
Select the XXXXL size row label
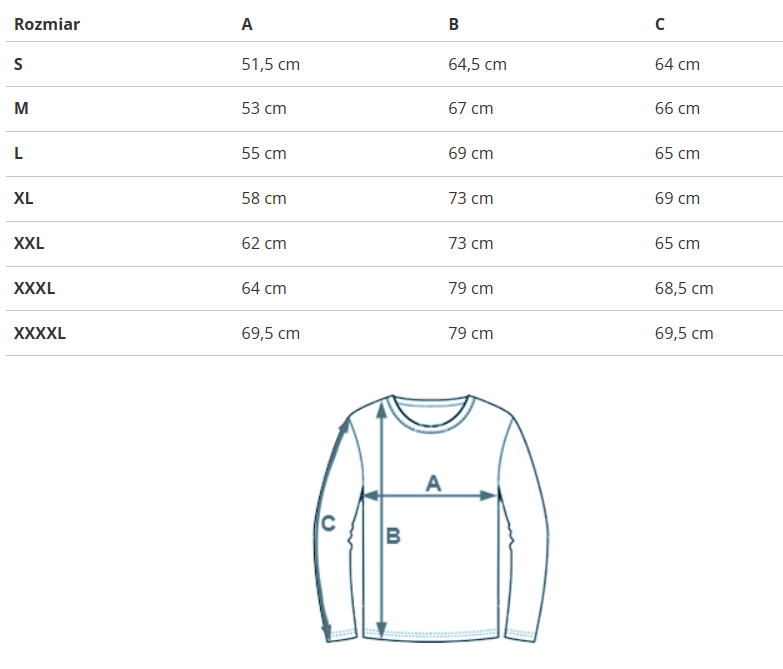(40, 333)
